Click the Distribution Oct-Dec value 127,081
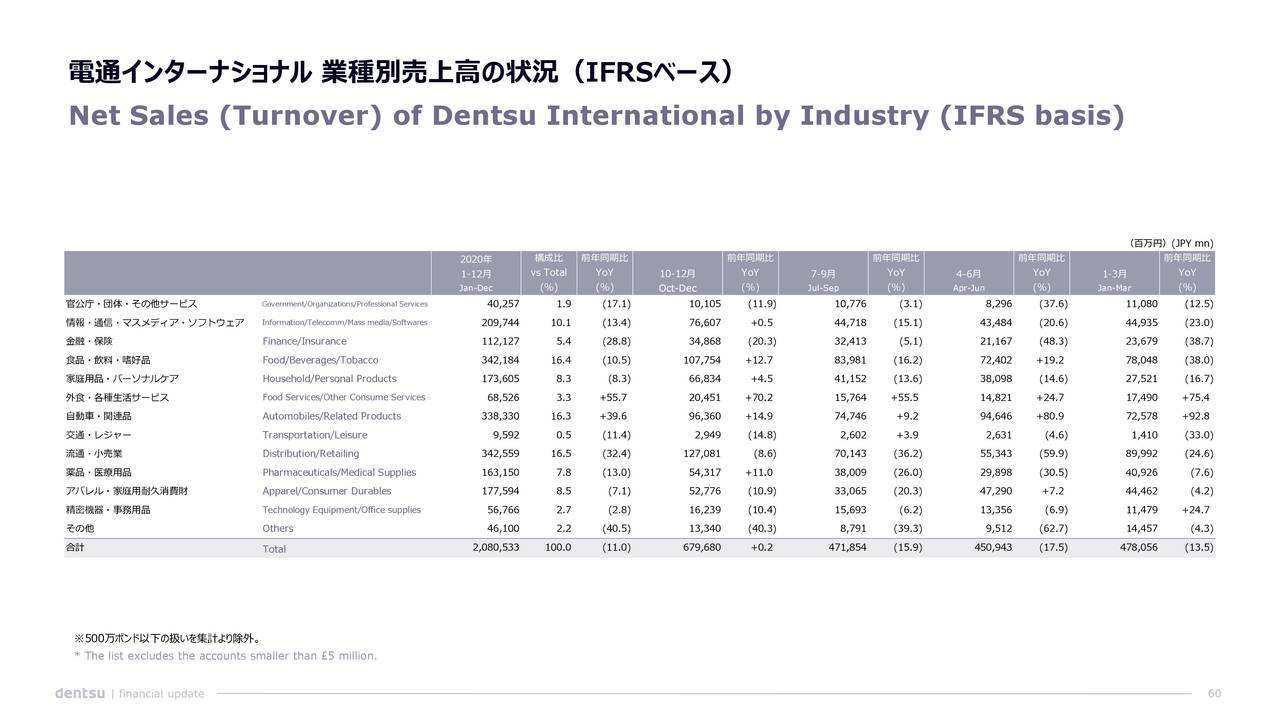1280x720 pixels. pos(701,454)
